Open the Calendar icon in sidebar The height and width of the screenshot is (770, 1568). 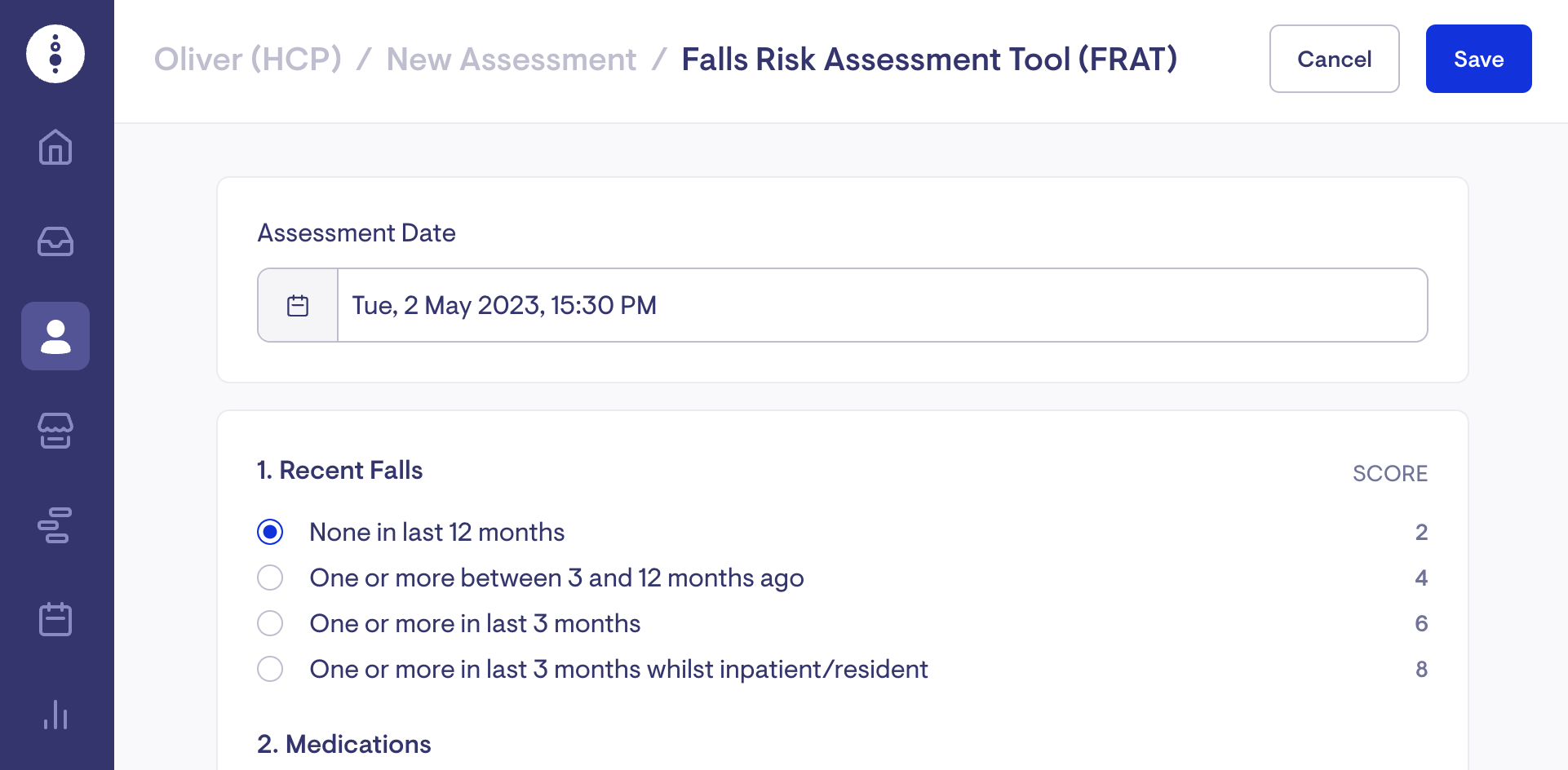tap(55, 619)
